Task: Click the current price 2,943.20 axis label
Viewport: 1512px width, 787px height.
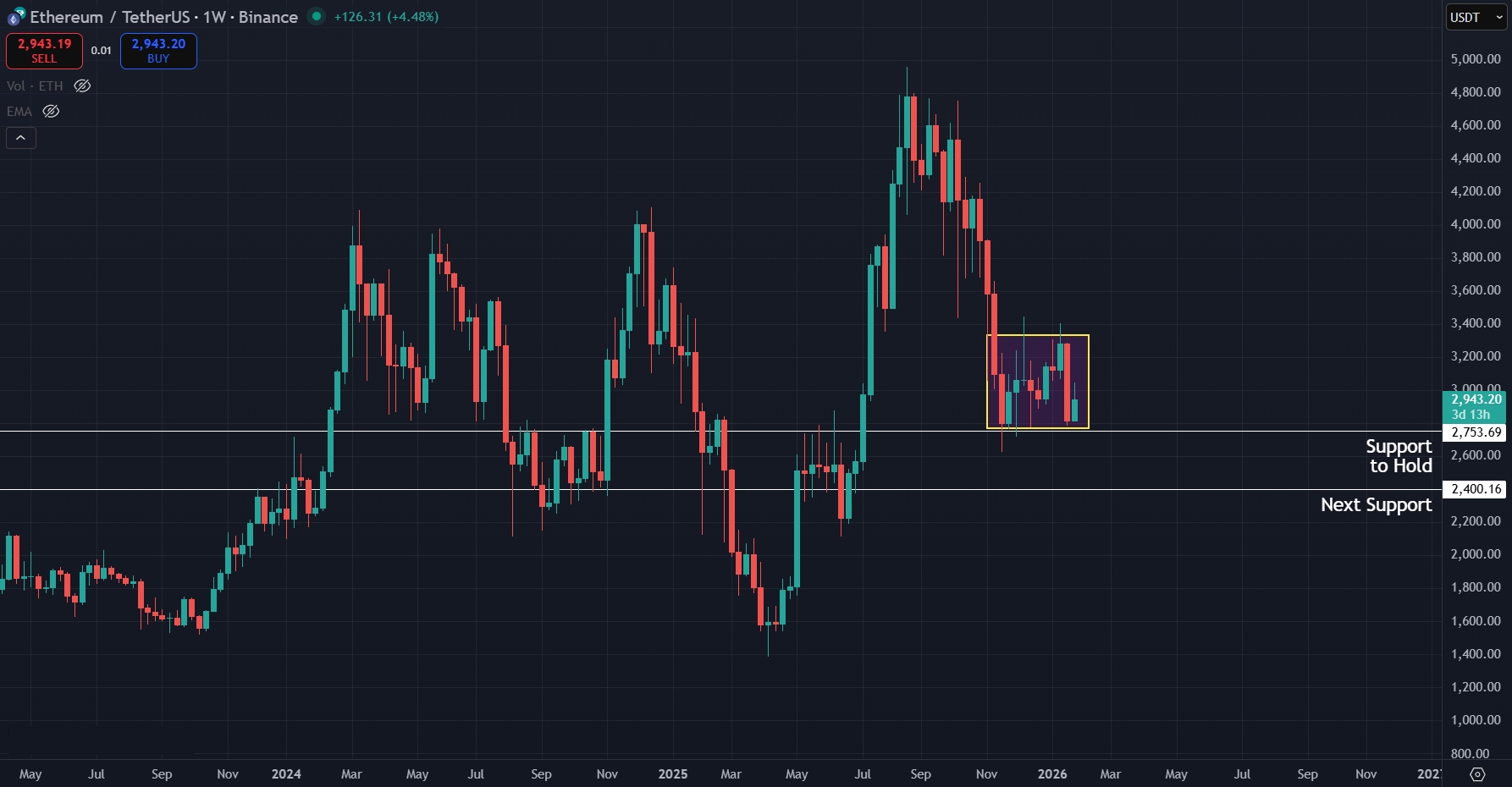Action: coord(1475,406)
